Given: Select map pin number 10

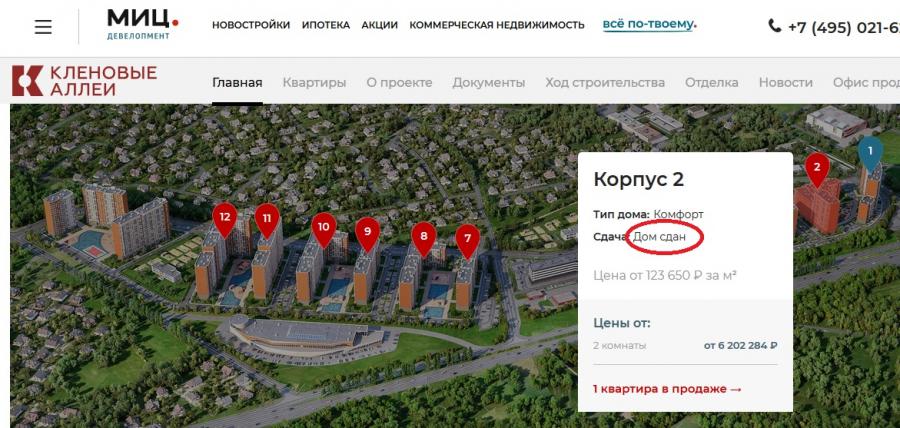Looking at the screenshot, I should (324, 229).
